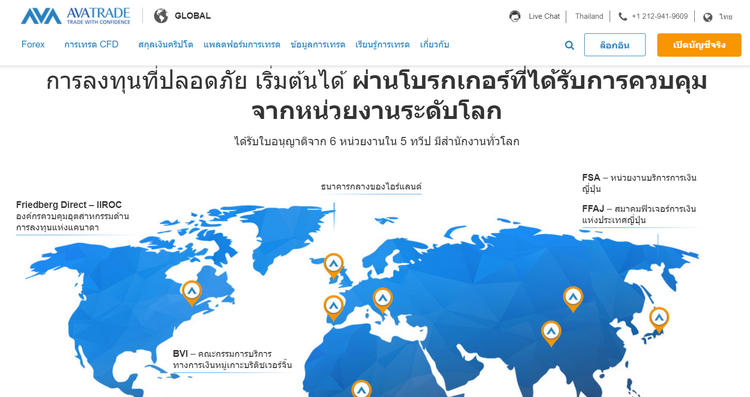This screenshot has width=750, height=397.
Task: Open Live Chat link
Action: click(544, 16)
